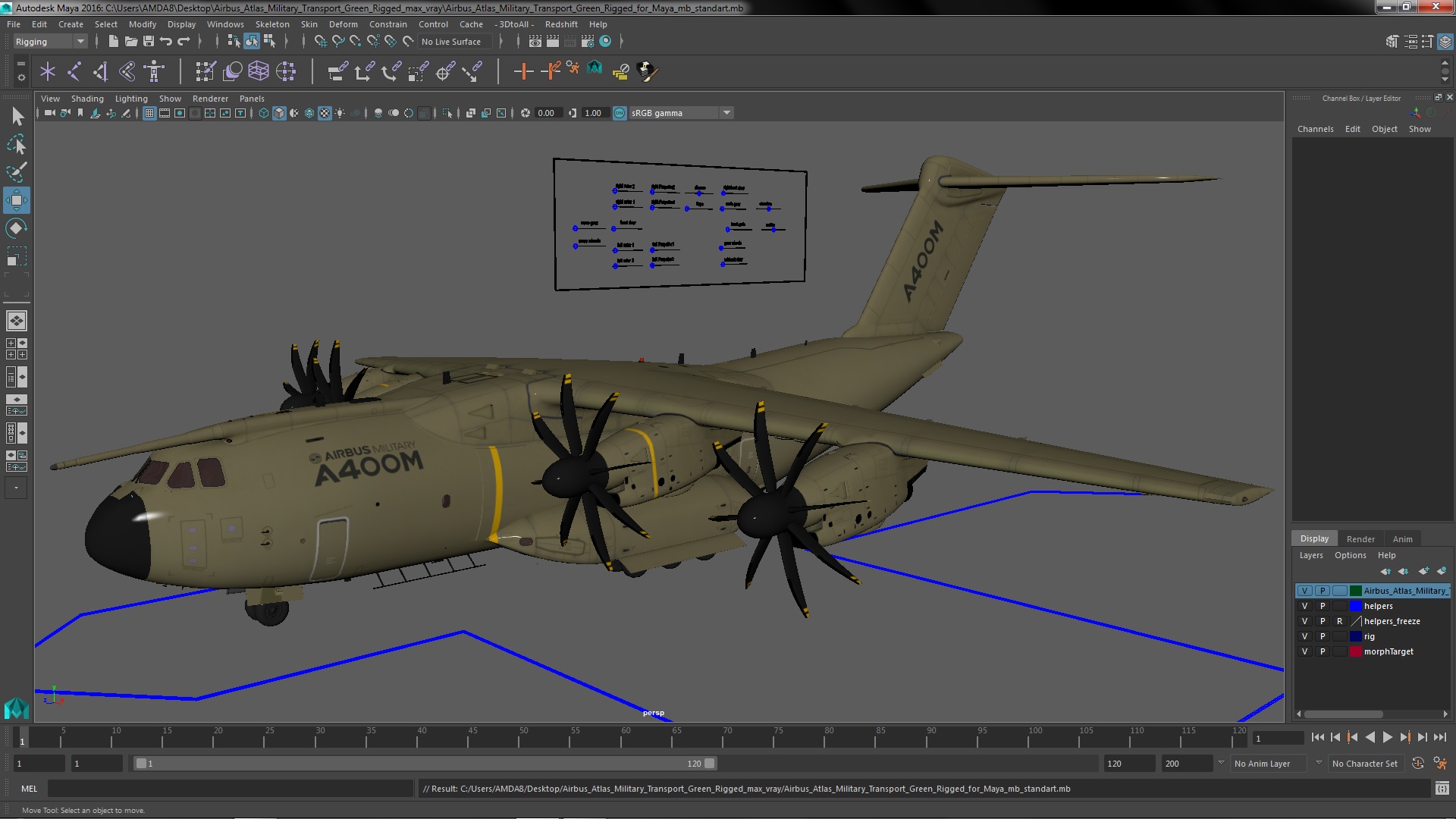Viewport: 1456px width, 819px height.
Task: Step forward one frame
Action: pyautogui.click(x=1422, y=737)
